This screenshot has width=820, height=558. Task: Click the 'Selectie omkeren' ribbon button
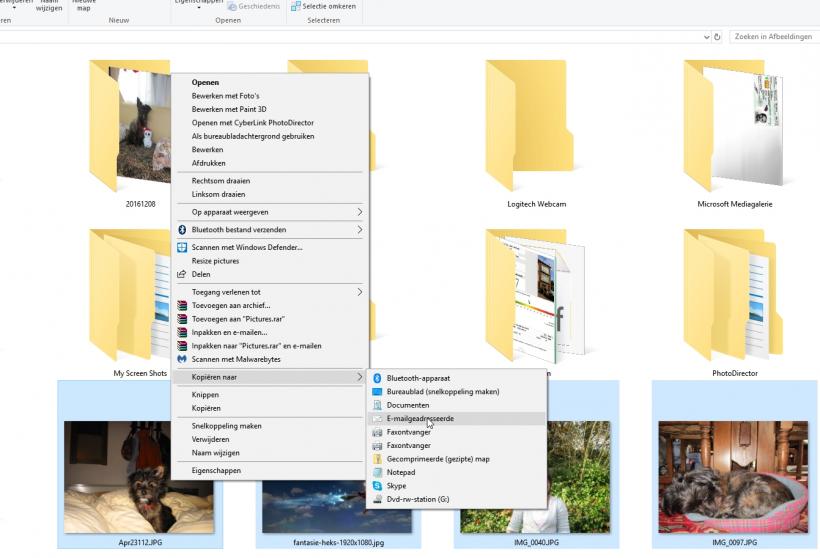pyautogui.click(x=323, y=6)
